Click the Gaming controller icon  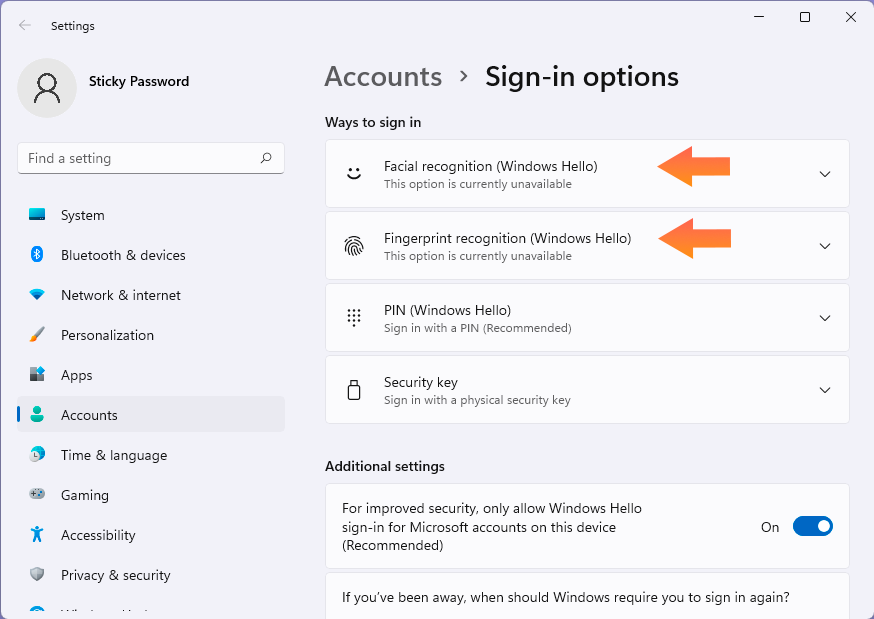(37, 494)
